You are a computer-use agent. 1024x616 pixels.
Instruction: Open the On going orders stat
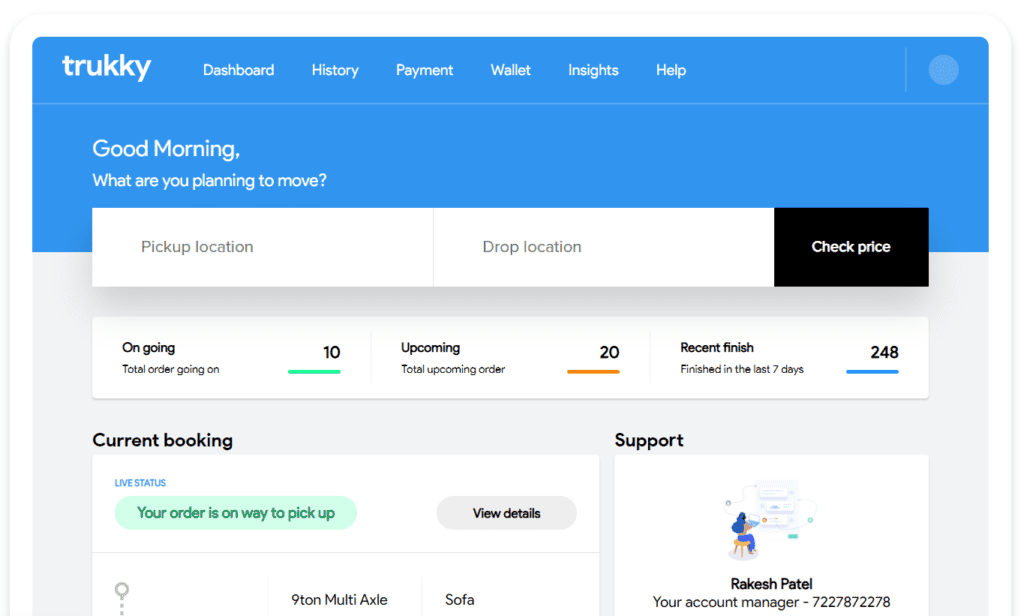pos(231,358)
